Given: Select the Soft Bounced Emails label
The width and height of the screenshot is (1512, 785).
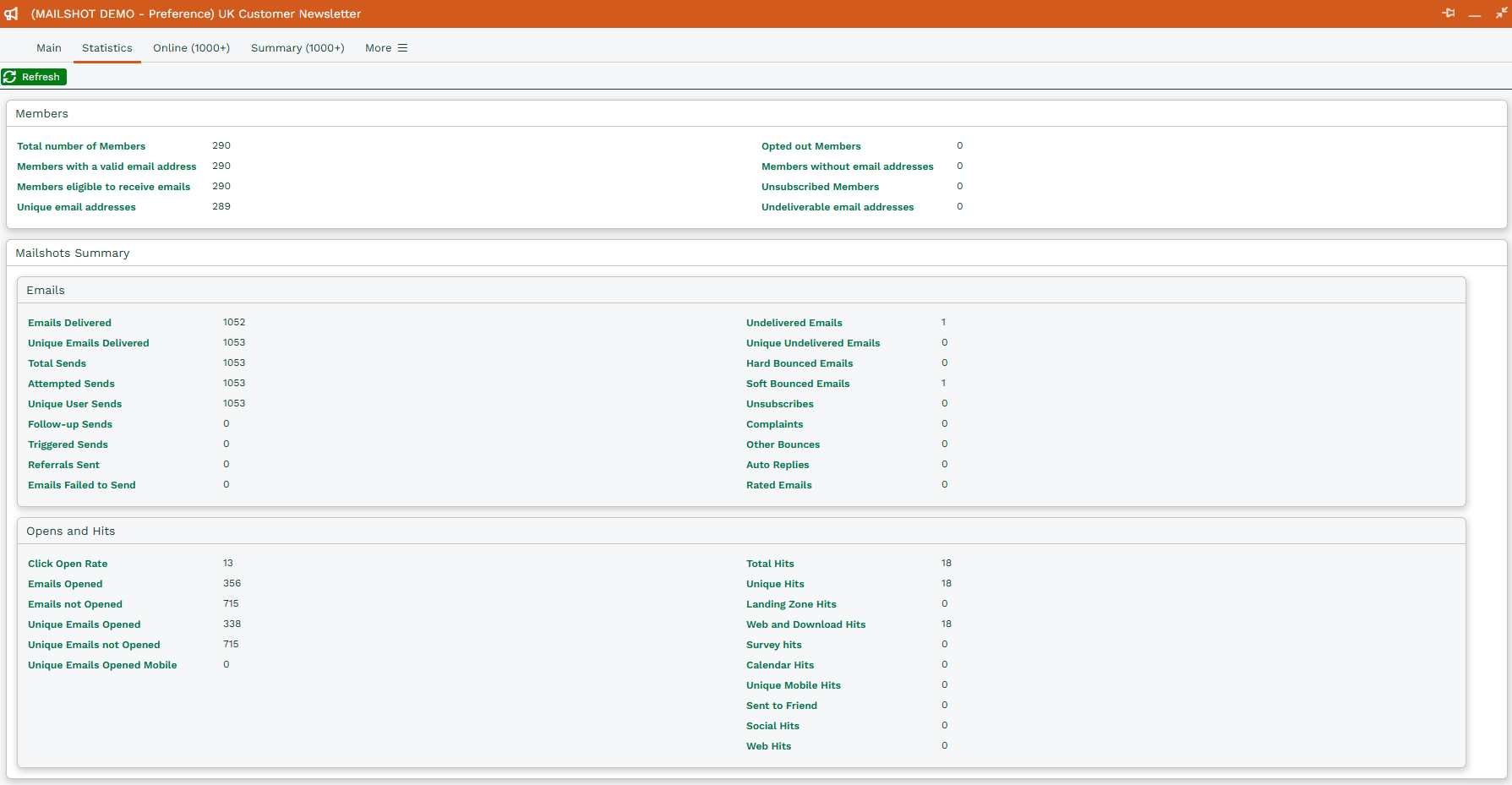Looking at the screenshot, I should [x=798, y=384].
